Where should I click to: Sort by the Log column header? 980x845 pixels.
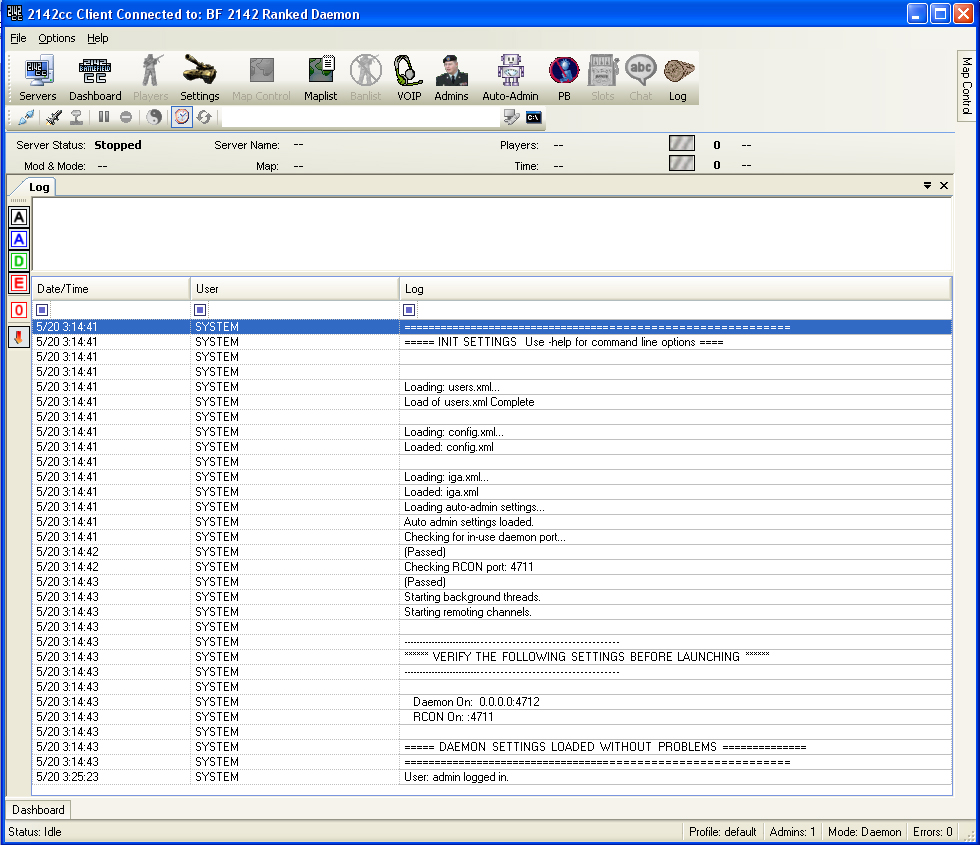[x=676, y=289]
